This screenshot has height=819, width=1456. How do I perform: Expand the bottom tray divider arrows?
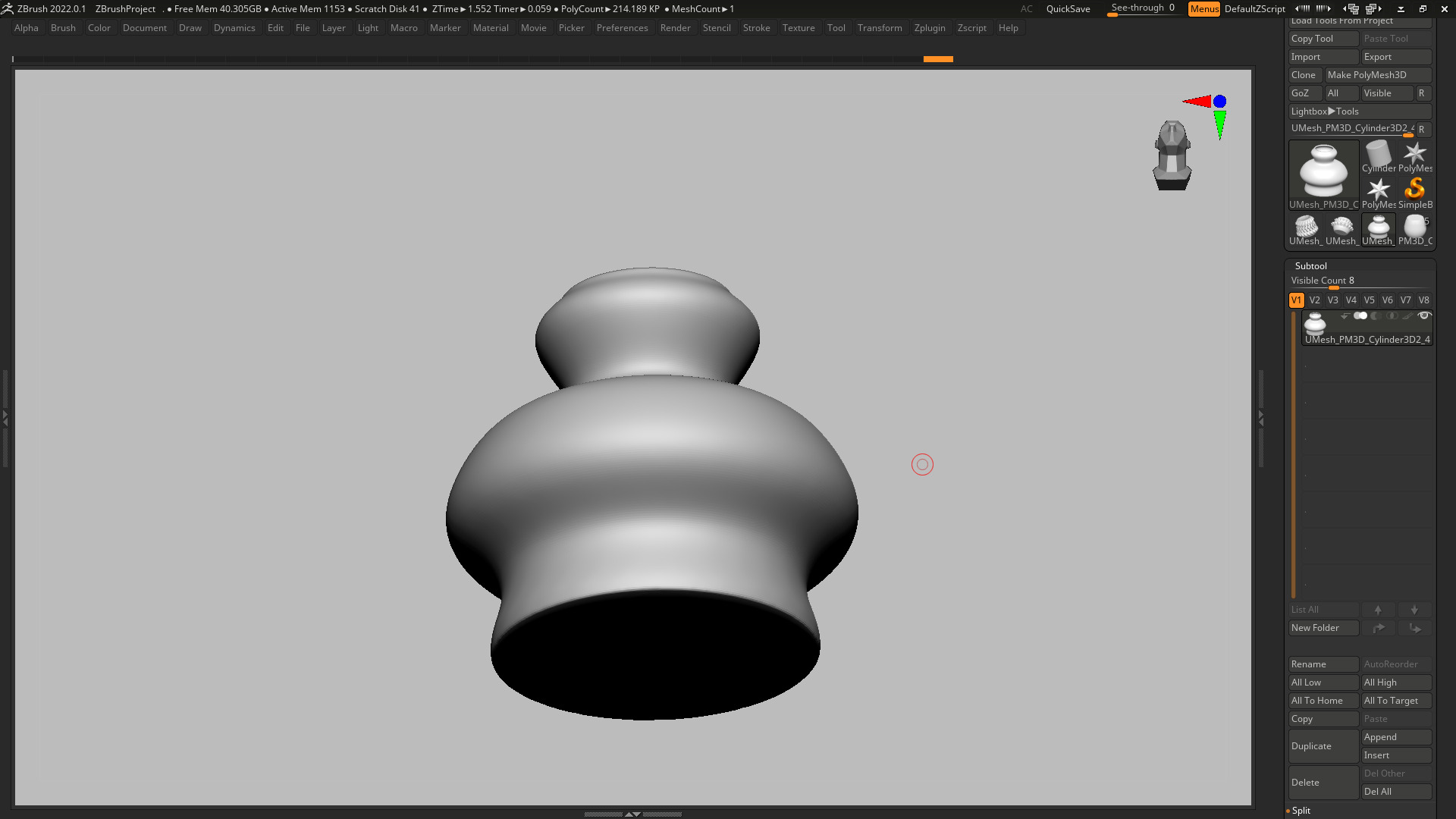point(632,814)
